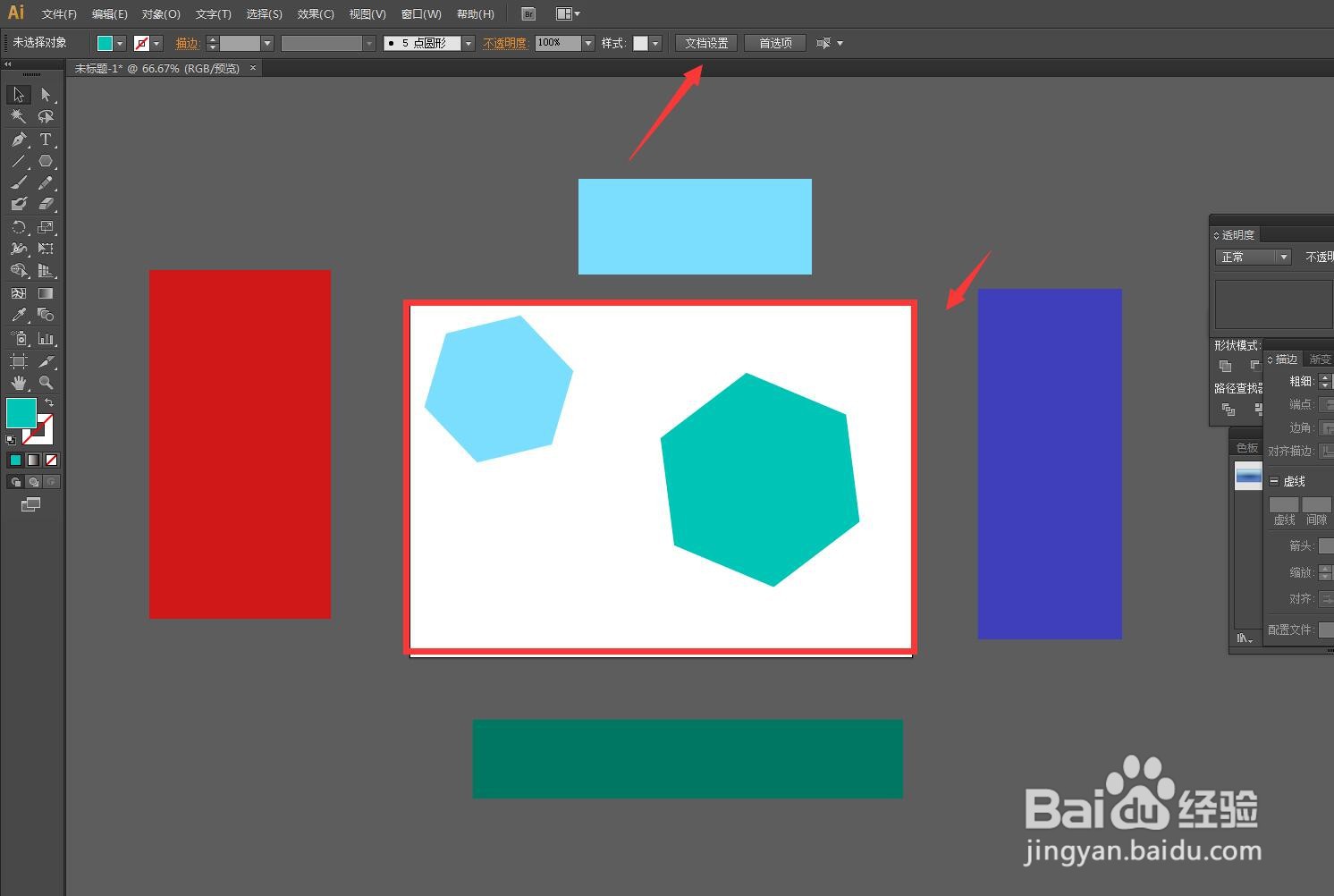Viewport: 1334px width, 896px height.
Task: Select the Type tool
Action: (x=46, y=139)
